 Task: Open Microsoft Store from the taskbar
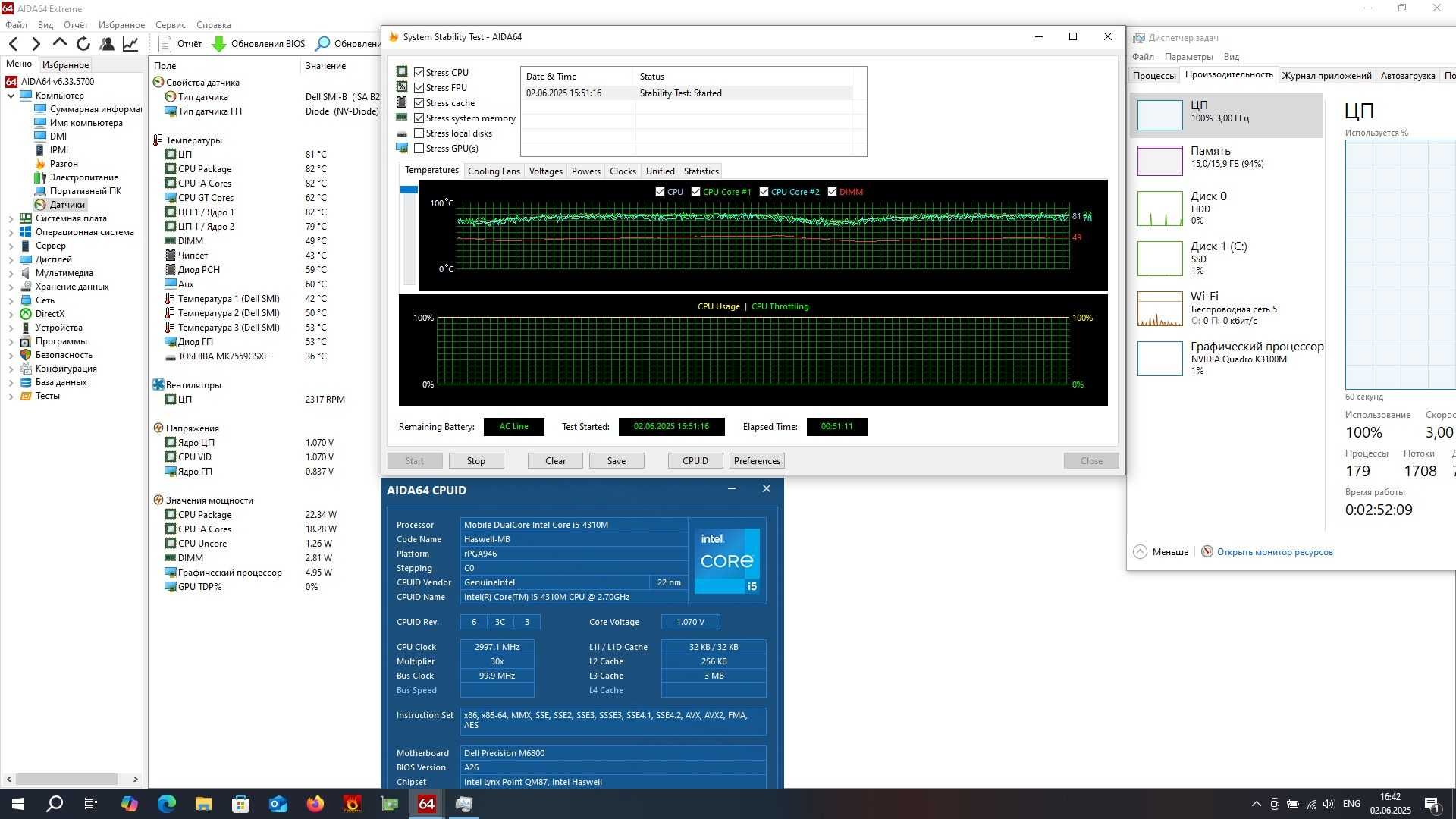[x=241, y=804]
